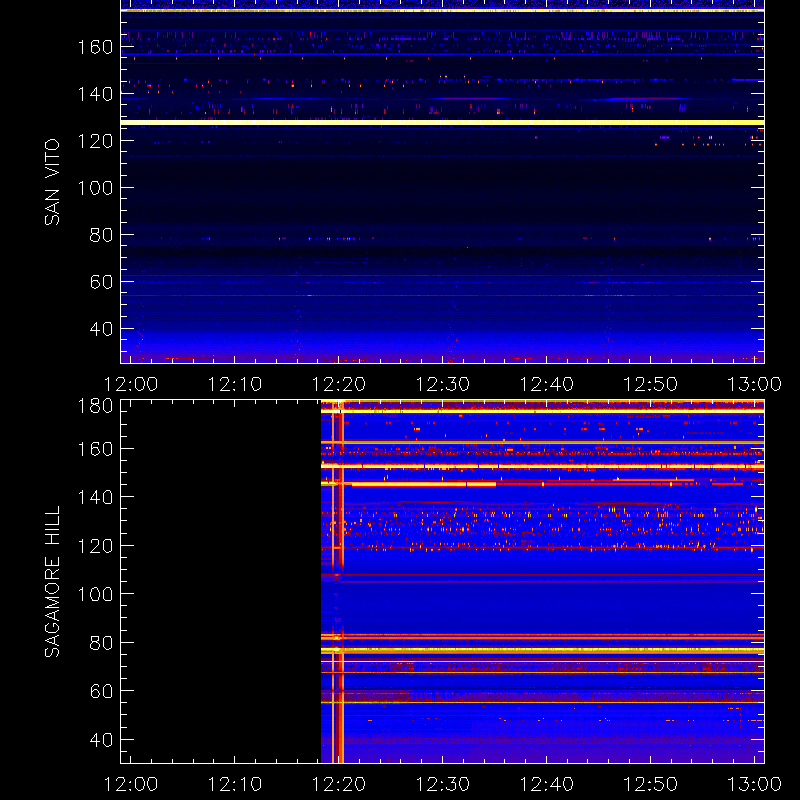Pick the 40 tick label on SAGAMORE HILL plot

click(x=102, y=740)
